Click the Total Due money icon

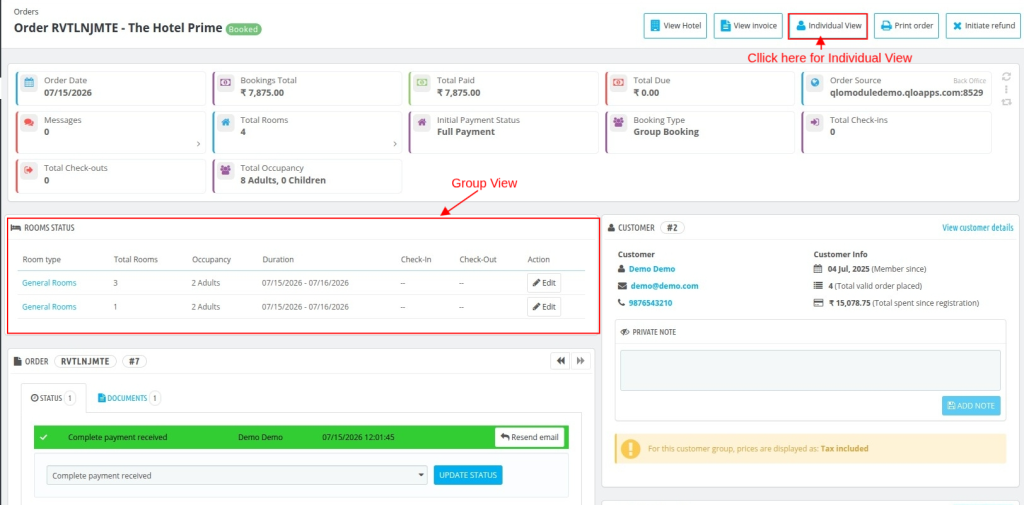click(x=618, y=83)
